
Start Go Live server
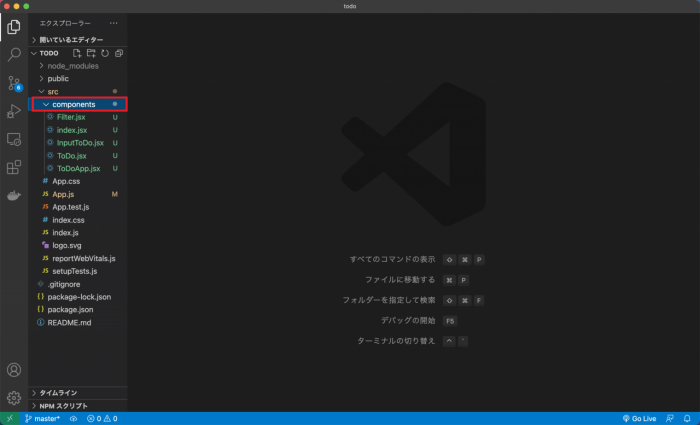click(x=639, y=418)
